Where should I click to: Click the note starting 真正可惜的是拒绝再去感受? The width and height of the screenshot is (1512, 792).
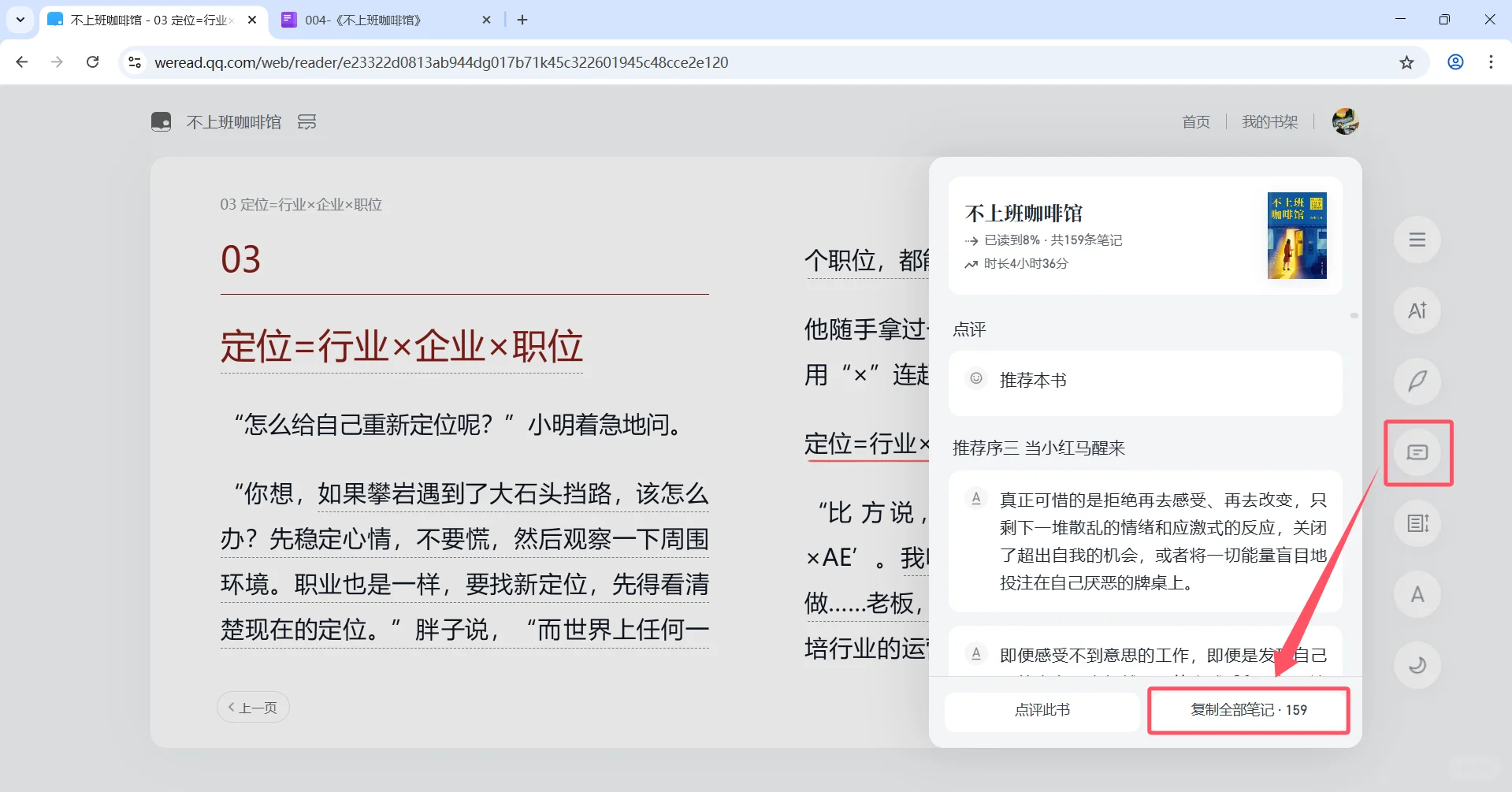coord(1145,541)
